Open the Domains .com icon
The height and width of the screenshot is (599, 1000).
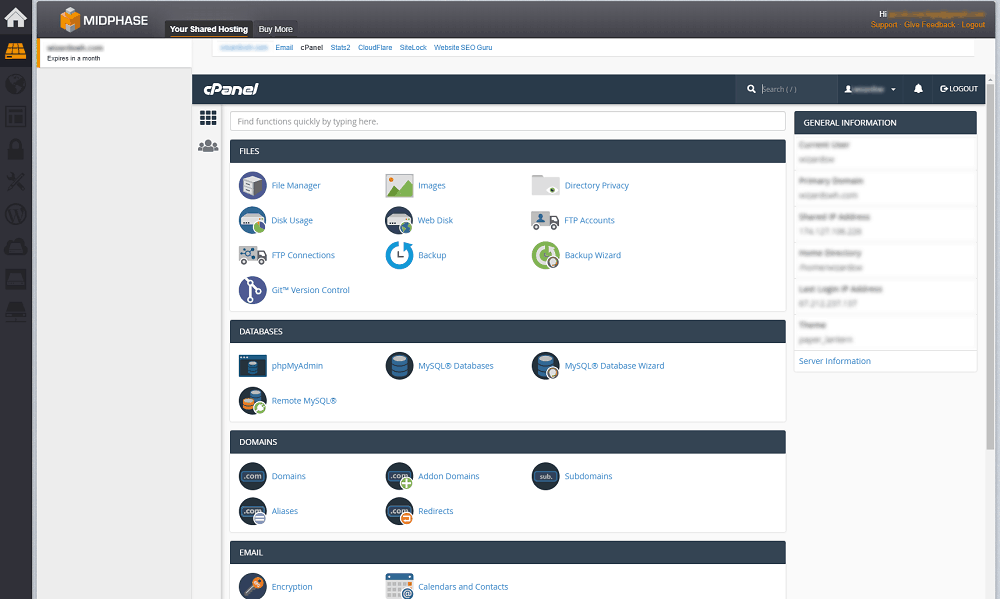(253, 477)
